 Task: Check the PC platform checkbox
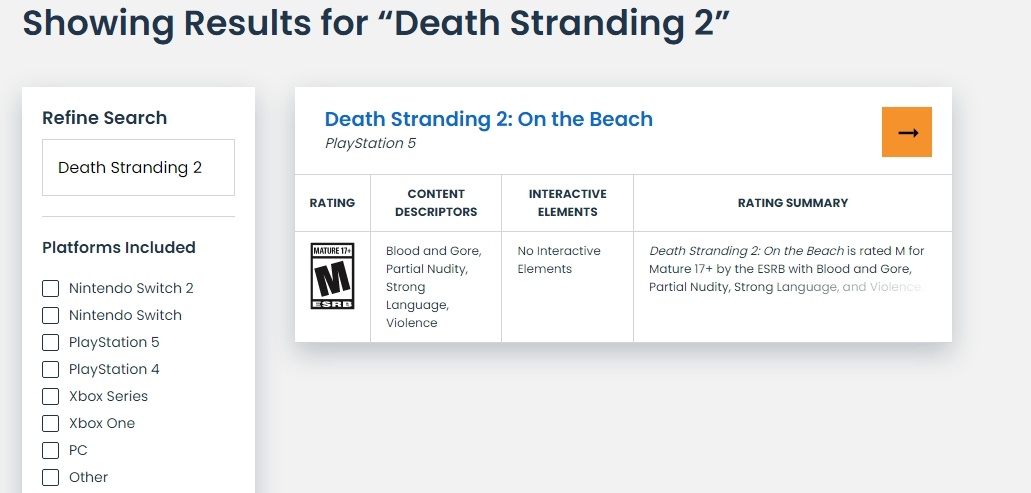(51, 451)
